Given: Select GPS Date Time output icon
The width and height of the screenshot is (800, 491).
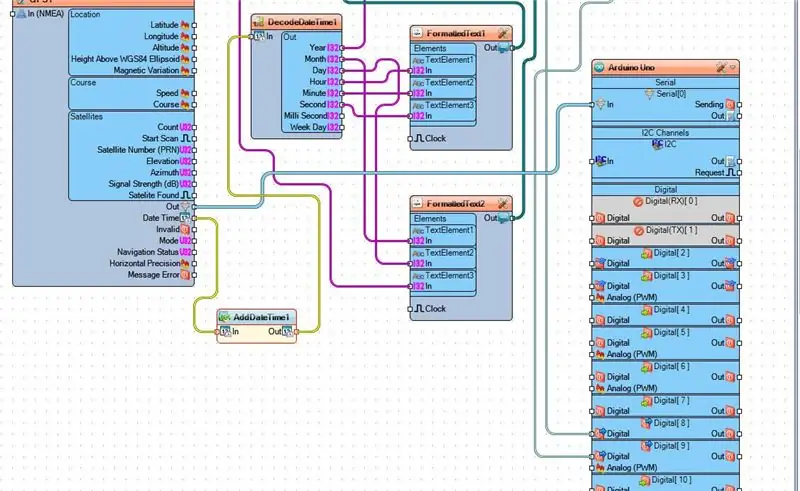Looking at the screenshot, I should pos(185,218).
